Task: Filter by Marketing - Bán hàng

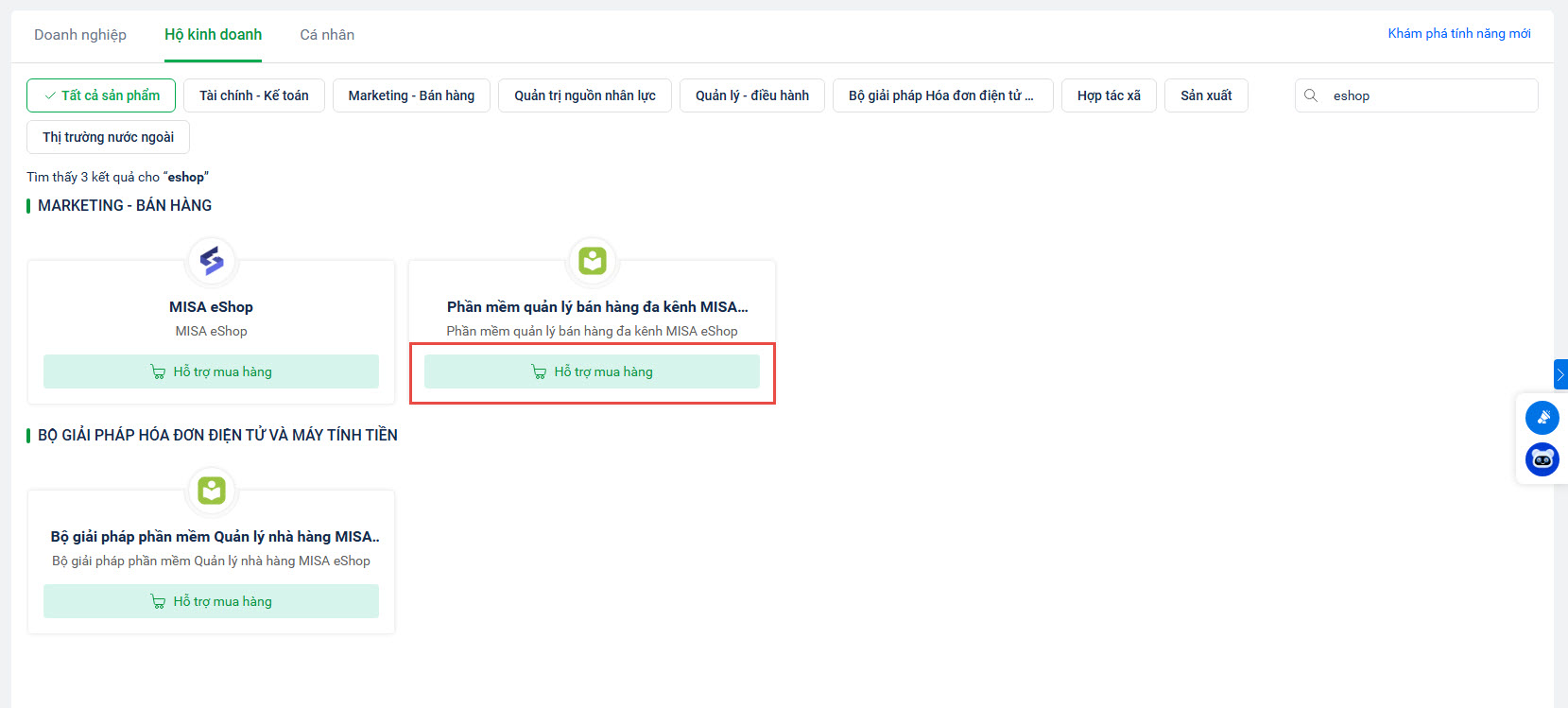Action: pos(411,95)
